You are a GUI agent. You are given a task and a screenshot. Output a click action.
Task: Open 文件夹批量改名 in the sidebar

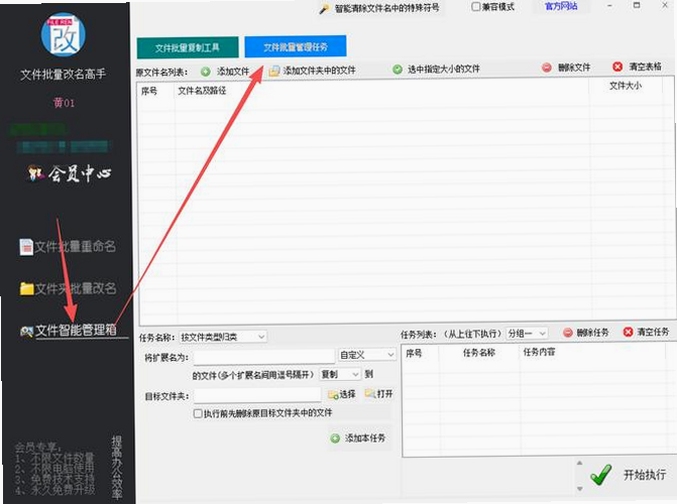[68, 288]
